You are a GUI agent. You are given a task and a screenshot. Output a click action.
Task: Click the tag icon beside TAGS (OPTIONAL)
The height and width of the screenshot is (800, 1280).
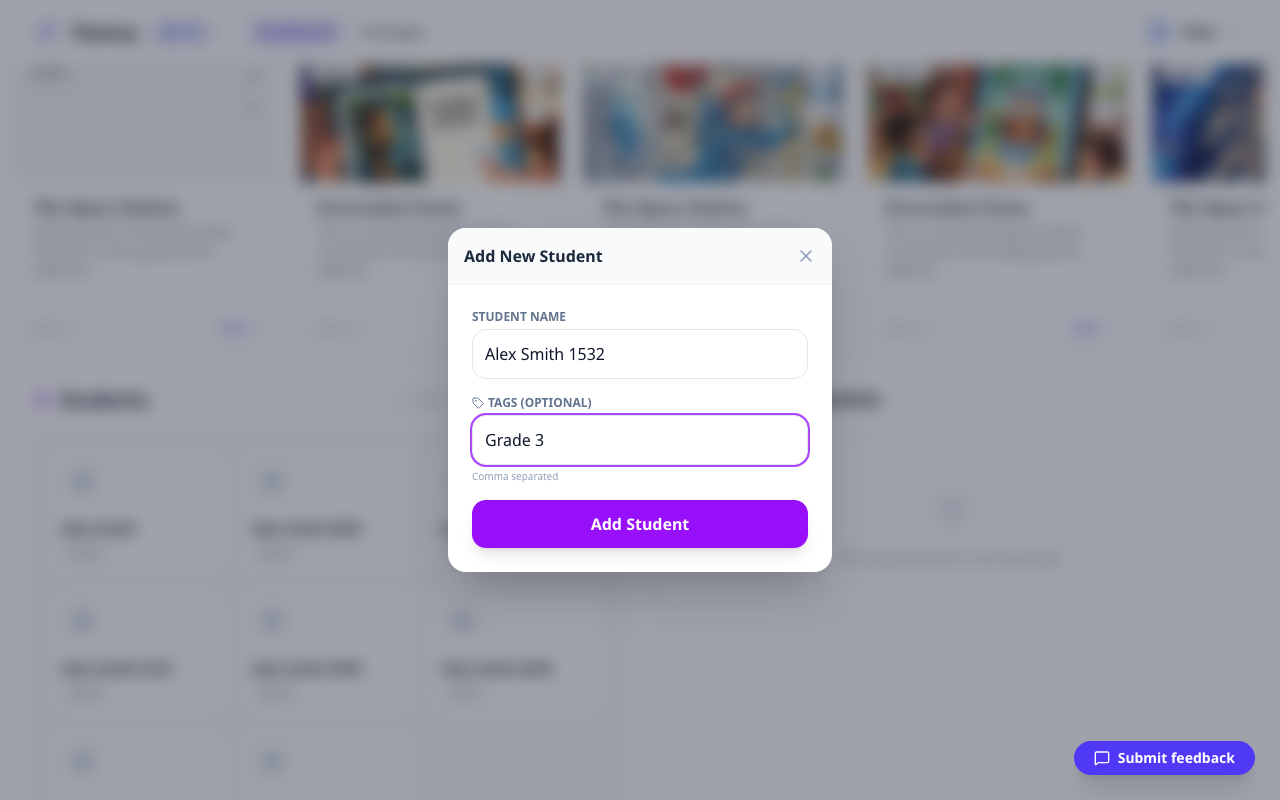coord(477,402)
